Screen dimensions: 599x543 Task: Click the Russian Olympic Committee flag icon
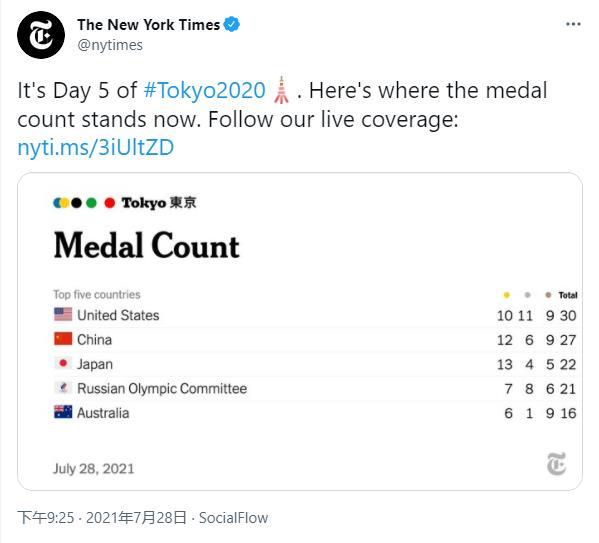(x=63, y=388)
